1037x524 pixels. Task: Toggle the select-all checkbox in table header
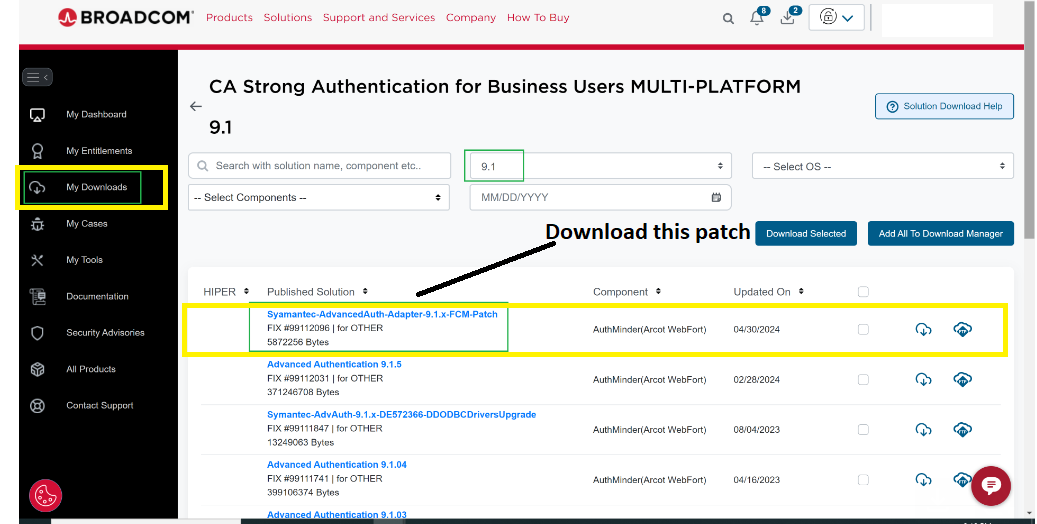pyautogui.click(x=863, y=292)
